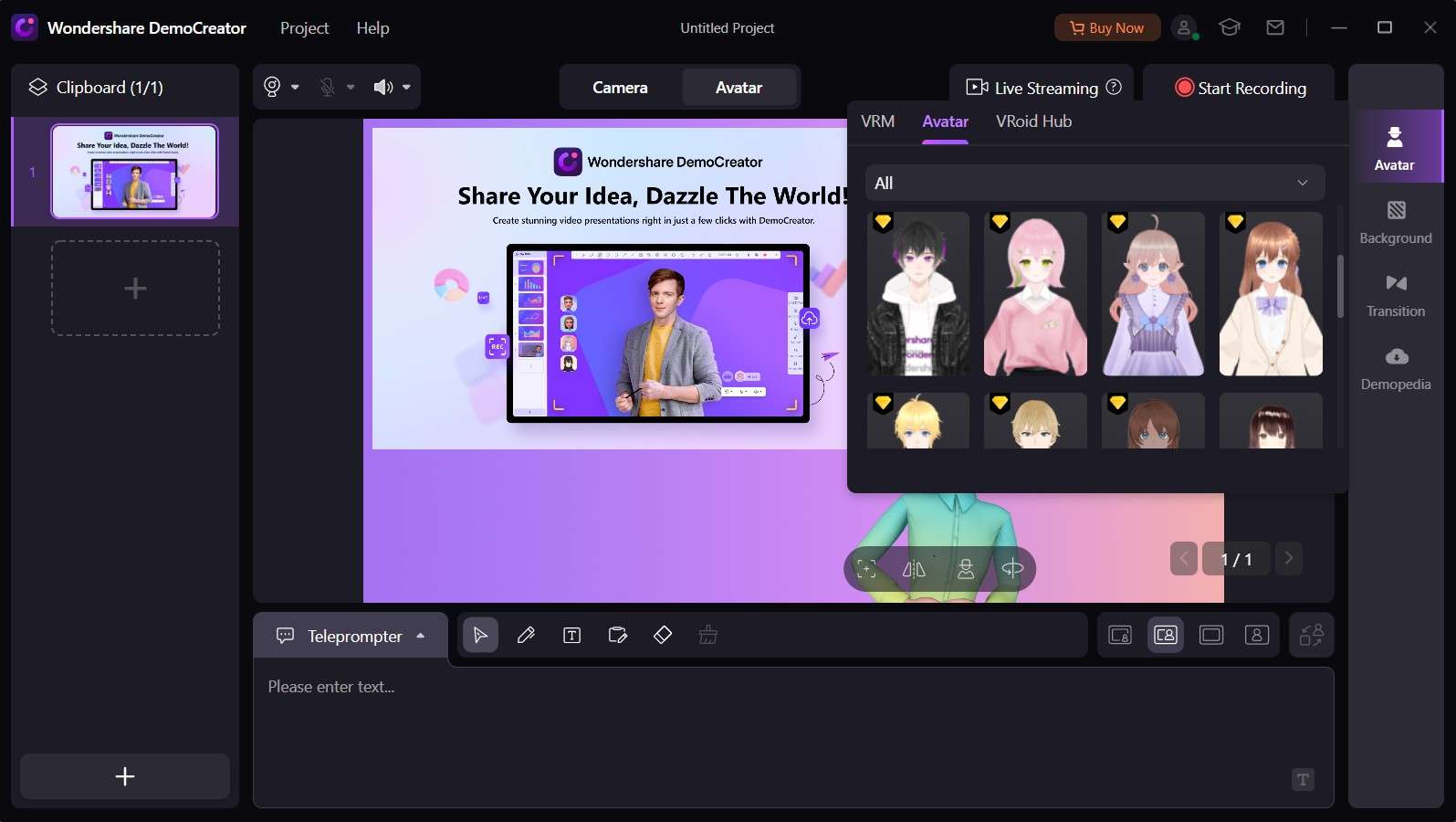Click the 1 / 1 page indicator
The image size is (1456, 822).
[1236, 559]
